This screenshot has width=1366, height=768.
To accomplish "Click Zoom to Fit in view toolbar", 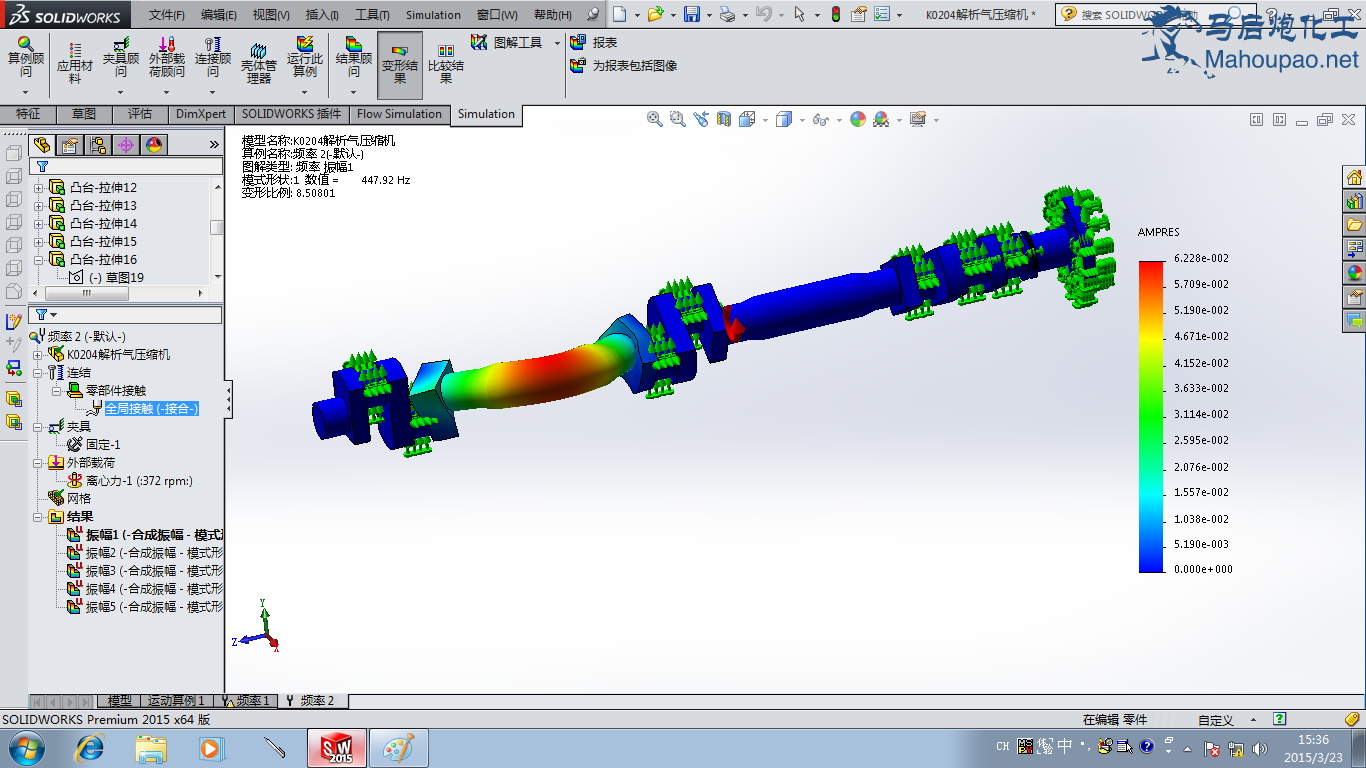I will (655, 119).
